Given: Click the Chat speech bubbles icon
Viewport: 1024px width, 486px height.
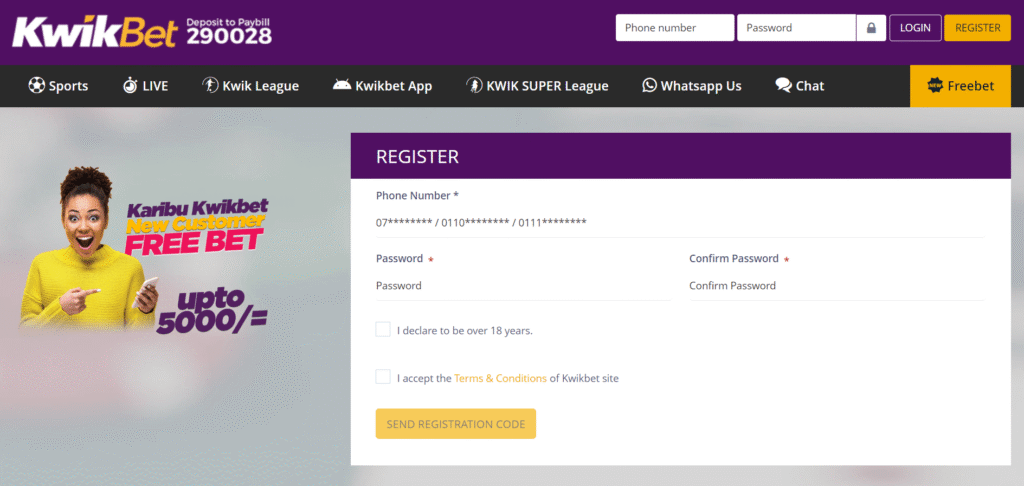Looking at the screenshot, I should [x=783, y=86].
